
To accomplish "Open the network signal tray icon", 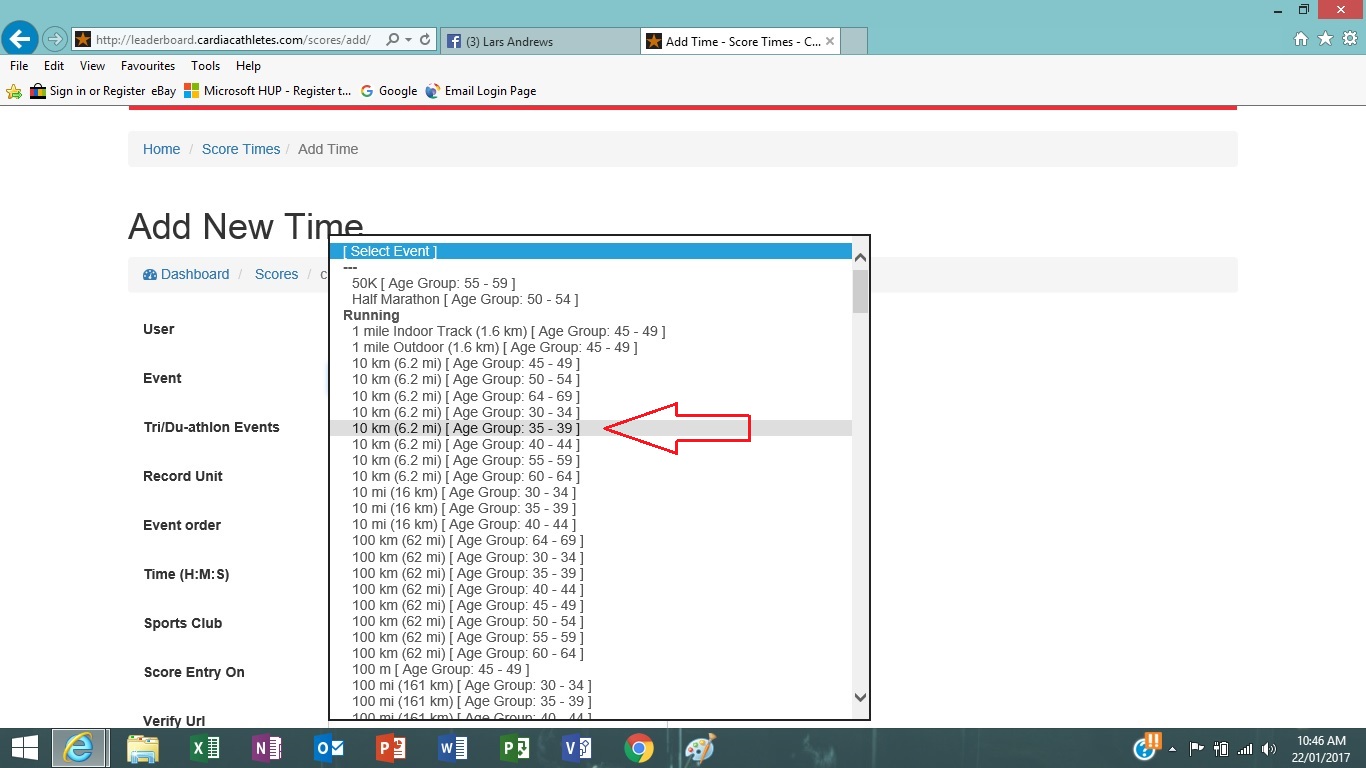I will [x=1245, y=749].
